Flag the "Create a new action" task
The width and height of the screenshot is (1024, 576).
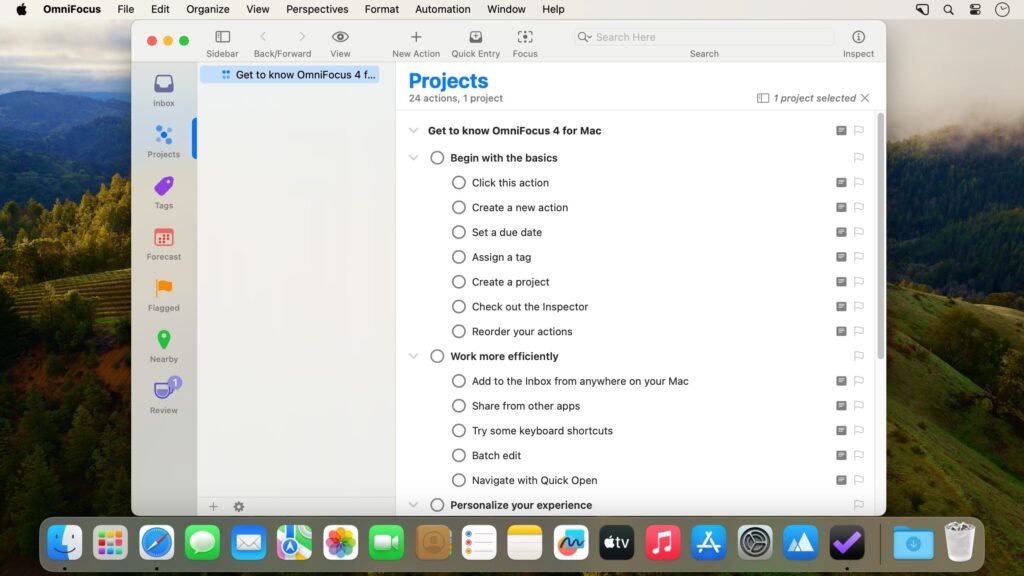[x=858, y=207]
